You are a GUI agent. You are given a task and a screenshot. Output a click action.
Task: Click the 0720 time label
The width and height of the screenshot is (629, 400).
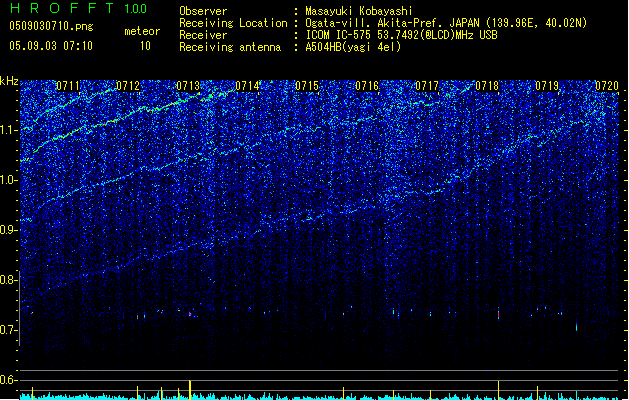607,85
